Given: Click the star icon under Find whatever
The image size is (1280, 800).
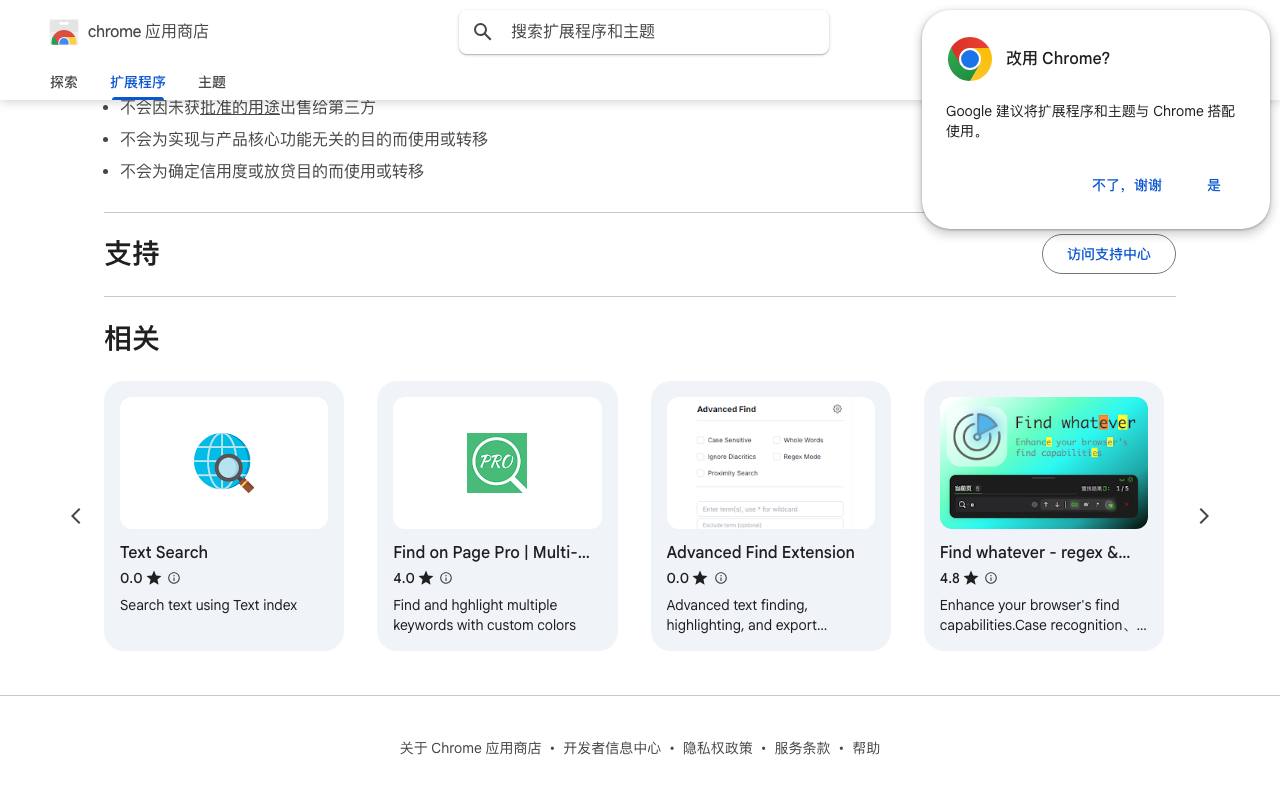Looking at the screenshot, I should tap(971, 578).
